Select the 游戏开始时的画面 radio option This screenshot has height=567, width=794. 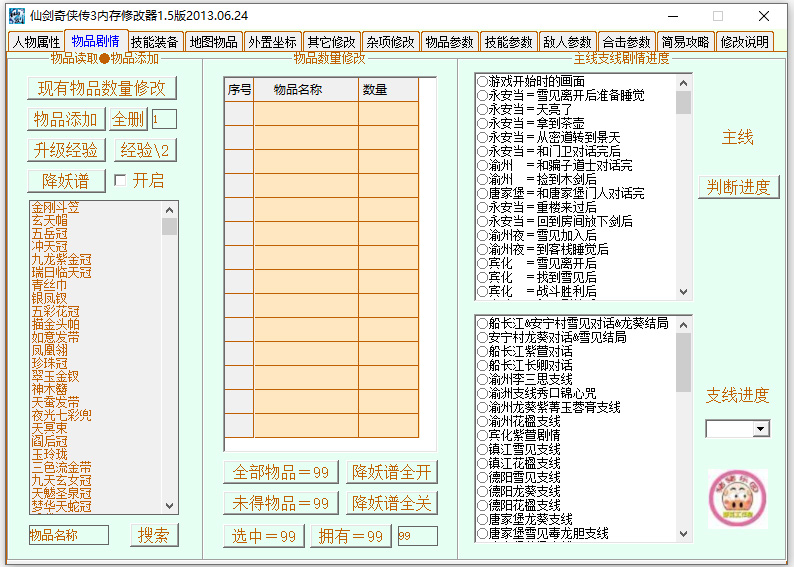[482, 82]
